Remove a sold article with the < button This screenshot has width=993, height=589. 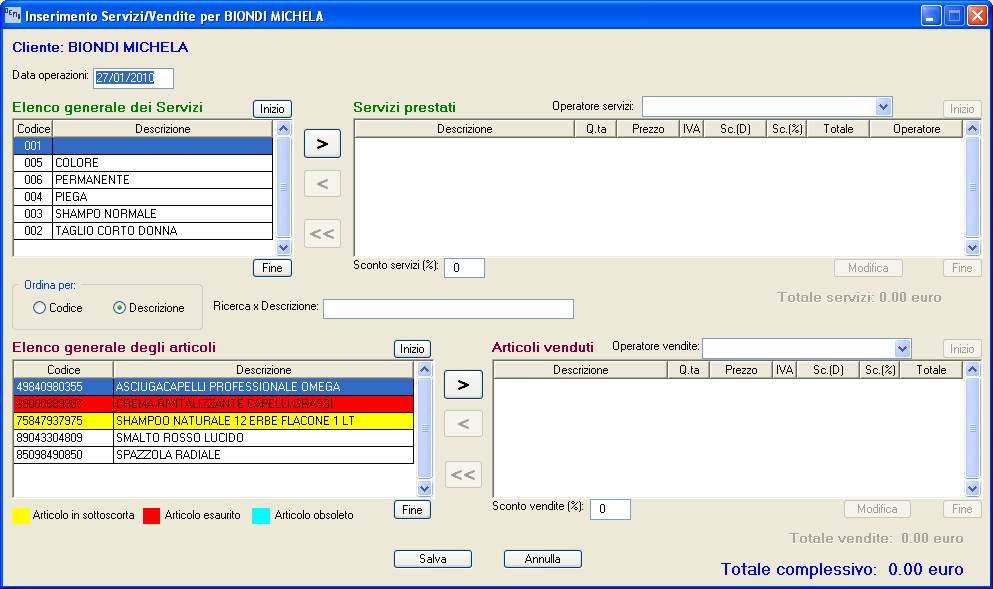(x=463, y=424)
